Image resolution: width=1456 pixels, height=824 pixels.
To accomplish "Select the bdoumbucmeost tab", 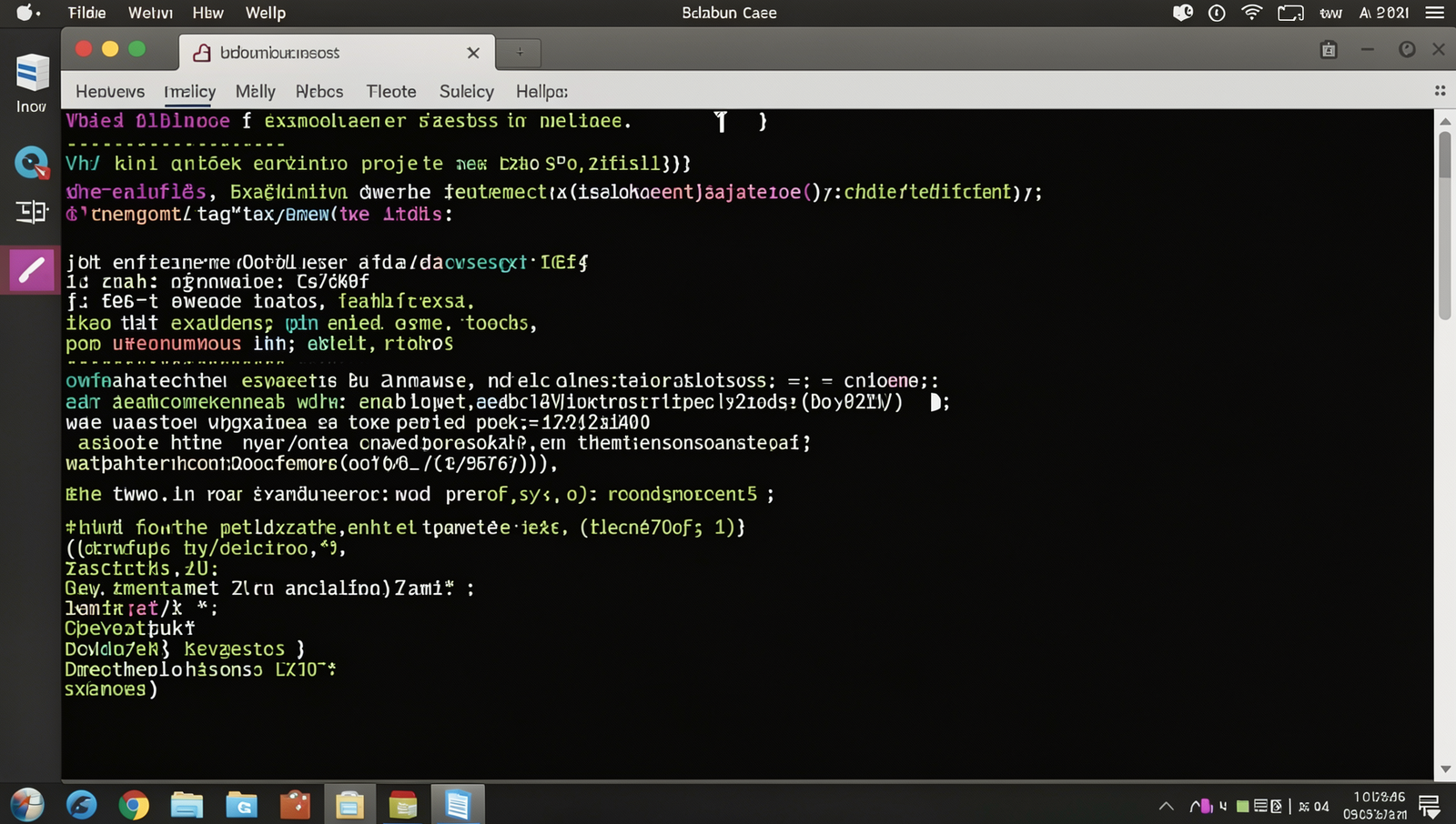I will coord(337,53).
